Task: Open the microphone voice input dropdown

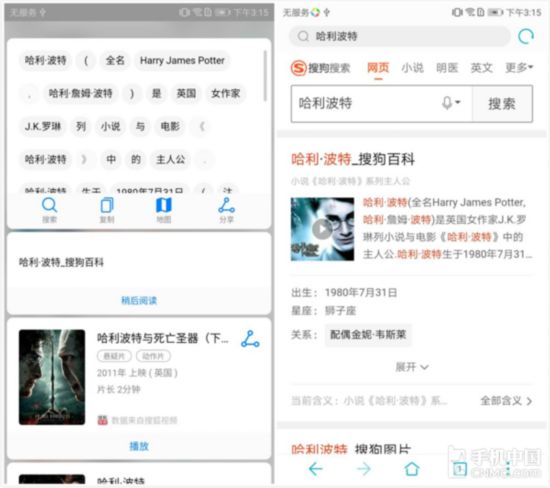Action: point(451,103)
